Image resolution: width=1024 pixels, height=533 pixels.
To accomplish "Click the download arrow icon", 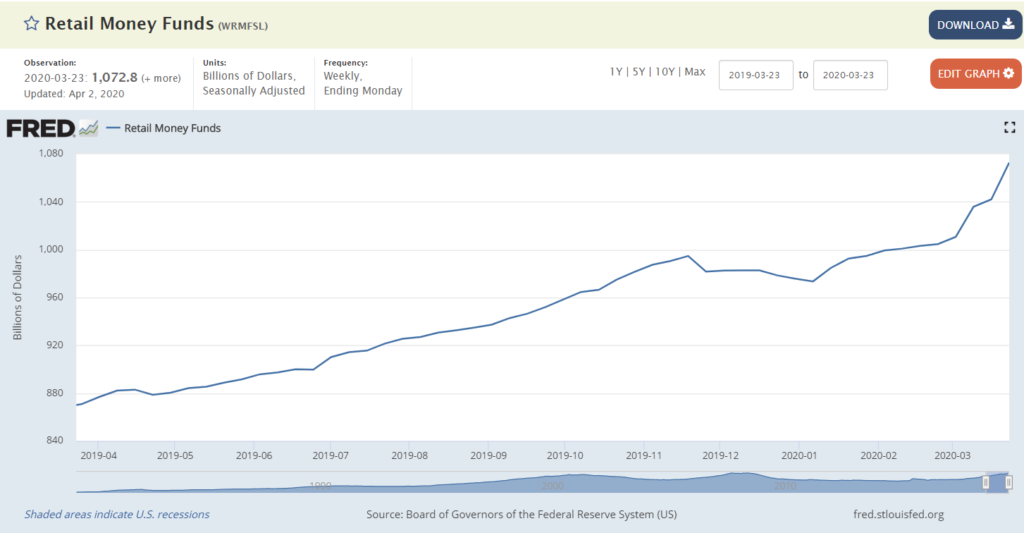I will [1007, 25].
